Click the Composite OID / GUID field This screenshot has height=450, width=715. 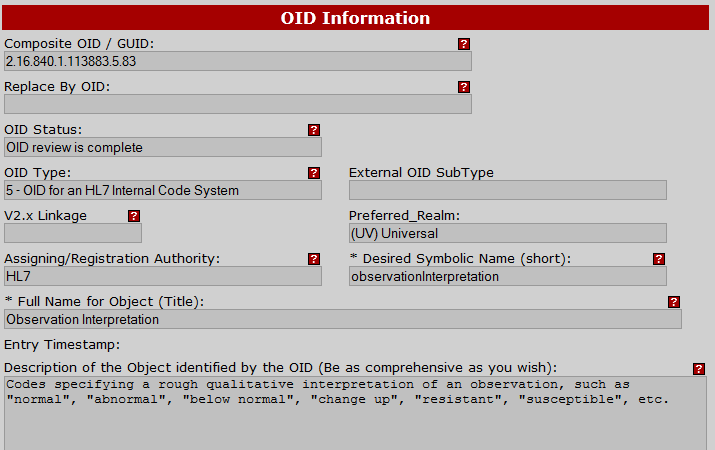(x=237, y=61)
